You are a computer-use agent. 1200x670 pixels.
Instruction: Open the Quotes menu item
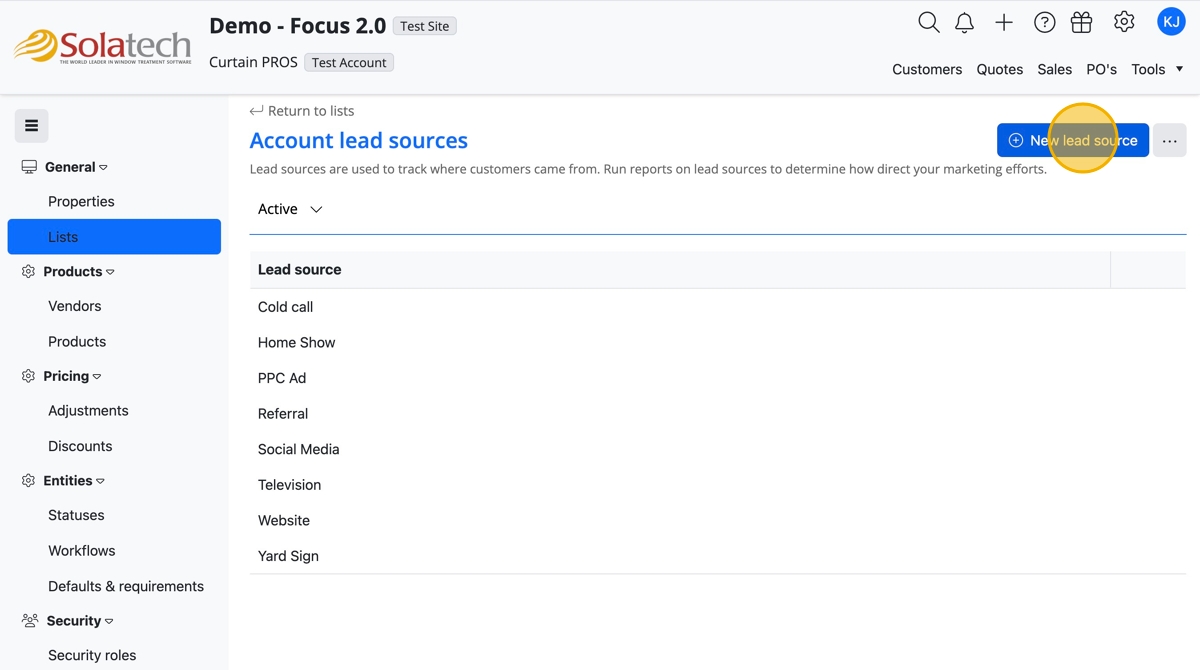pos(999,69)
